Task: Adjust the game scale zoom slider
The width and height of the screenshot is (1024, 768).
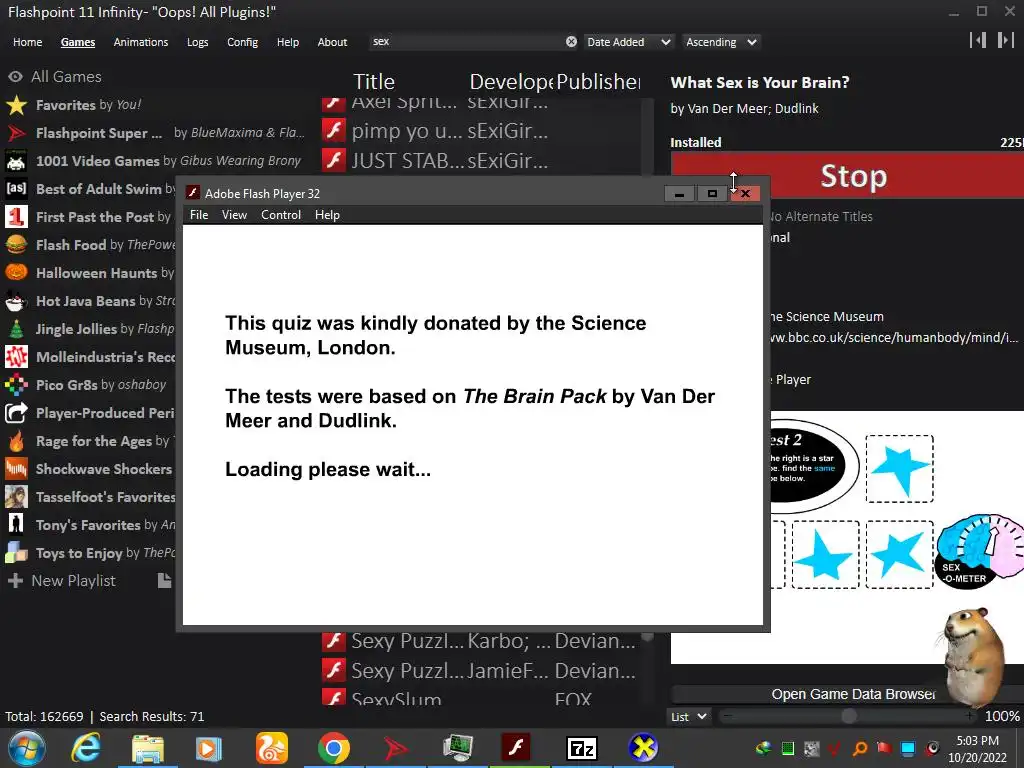Action: pyautogui.click(x=849, y=716)
